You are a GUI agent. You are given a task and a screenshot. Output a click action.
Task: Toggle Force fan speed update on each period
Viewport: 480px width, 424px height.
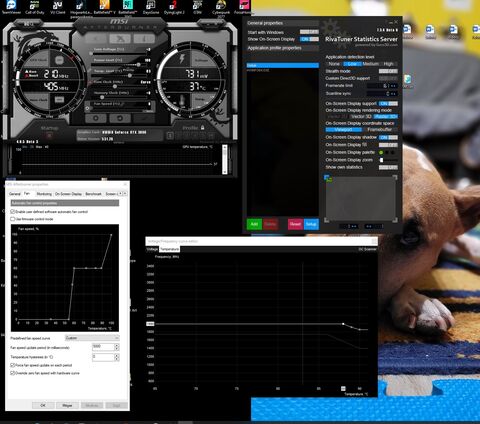13,365
